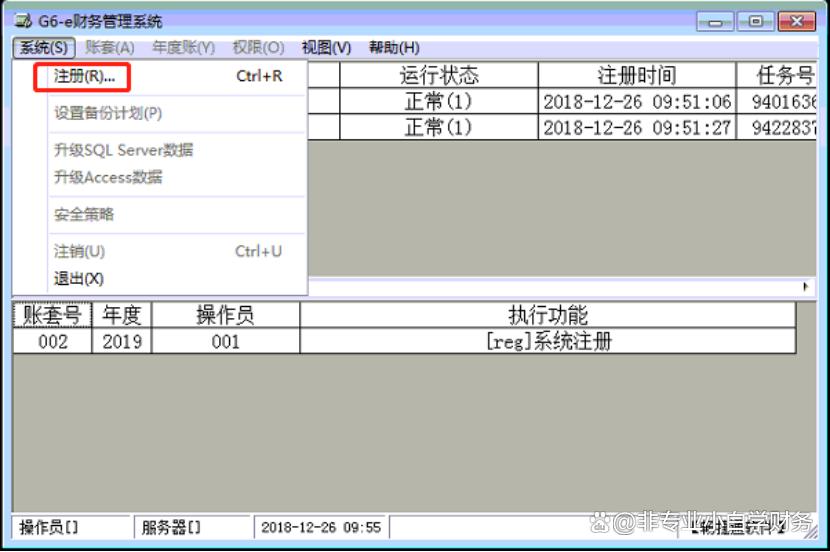
Task: Minimize the G6-e window
Action: point(715,22)
